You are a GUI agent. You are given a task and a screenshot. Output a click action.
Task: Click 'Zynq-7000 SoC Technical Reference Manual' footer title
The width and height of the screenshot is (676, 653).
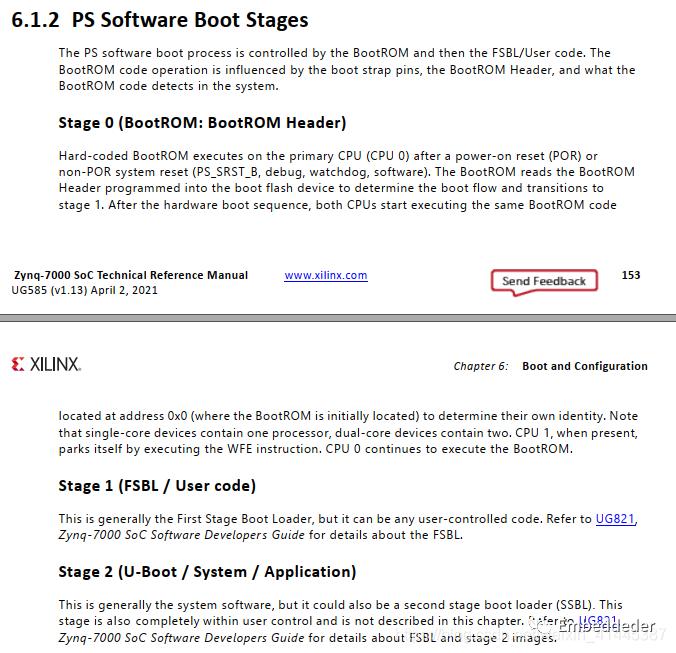(x=131, y=275)
